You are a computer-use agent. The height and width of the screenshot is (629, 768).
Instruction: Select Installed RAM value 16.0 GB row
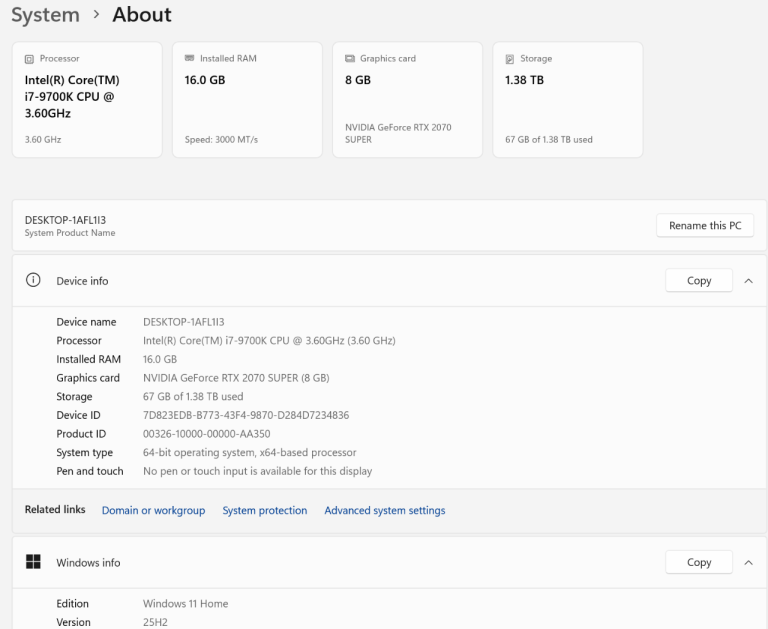(160, 359)
